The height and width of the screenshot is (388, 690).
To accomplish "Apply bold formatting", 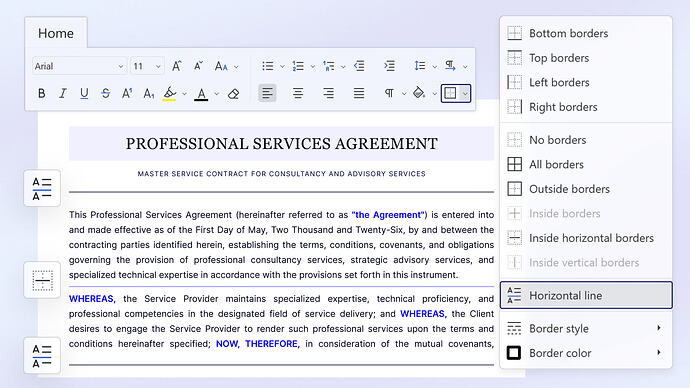I will pos(42,93).
